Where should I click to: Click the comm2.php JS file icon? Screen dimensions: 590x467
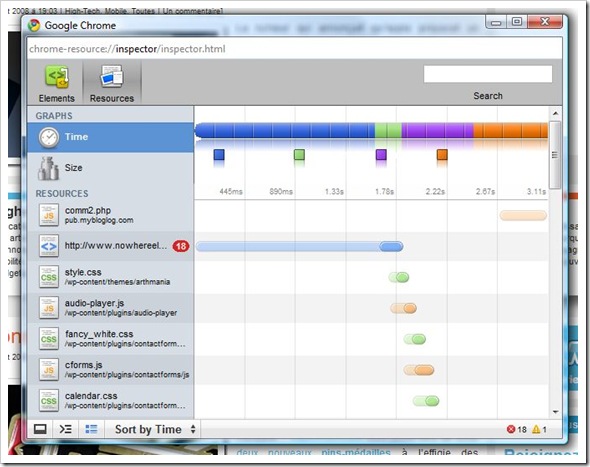(49, 215)
